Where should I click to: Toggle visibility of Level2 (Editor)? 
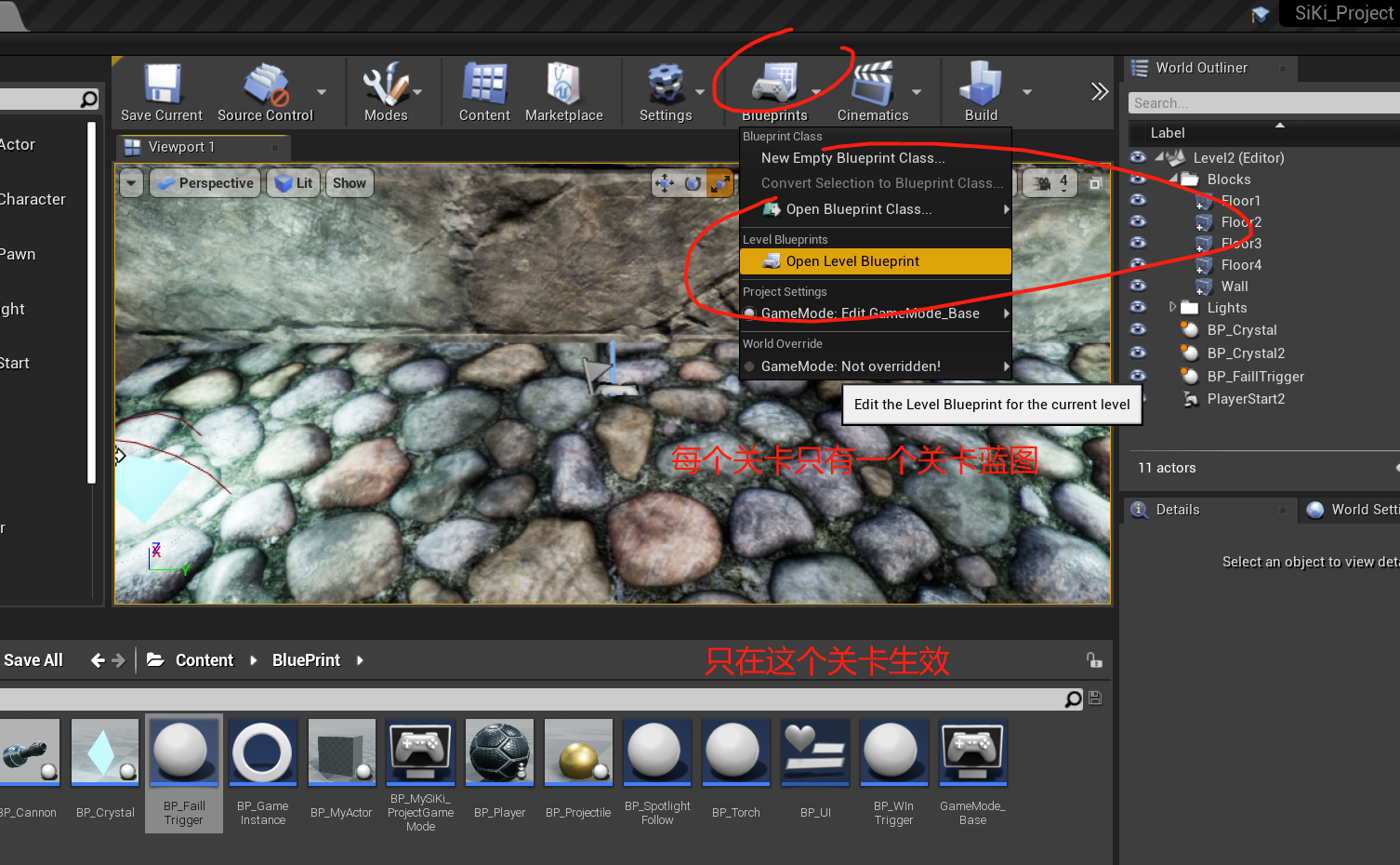coord(1138,157)
